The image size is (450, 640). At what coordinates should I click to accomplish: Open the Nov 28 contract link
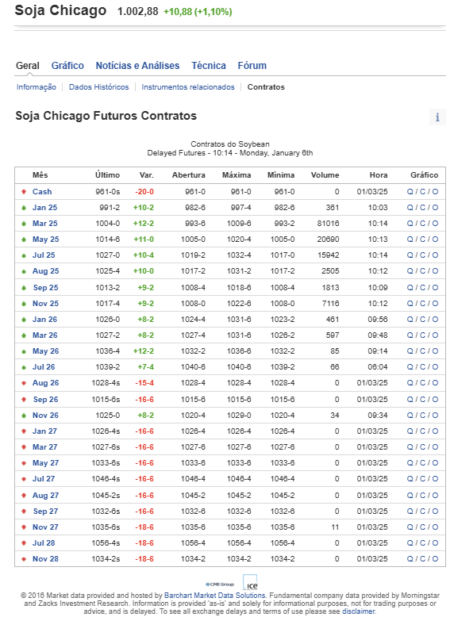tap(45, 559)
